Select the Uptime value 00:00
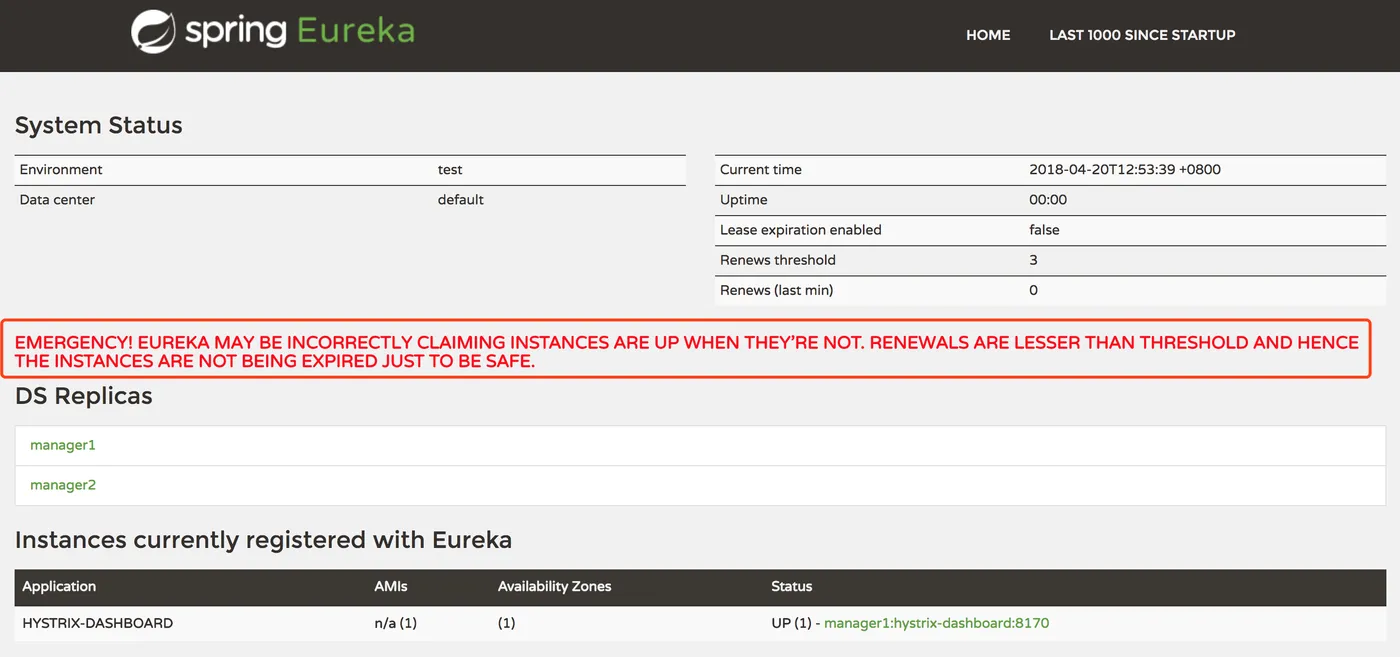 1048,200
